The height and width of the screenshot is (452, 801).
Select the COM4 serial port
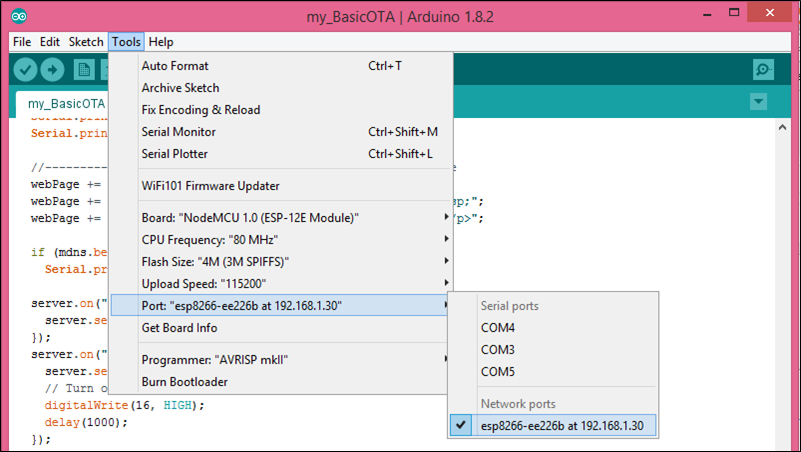553,328
